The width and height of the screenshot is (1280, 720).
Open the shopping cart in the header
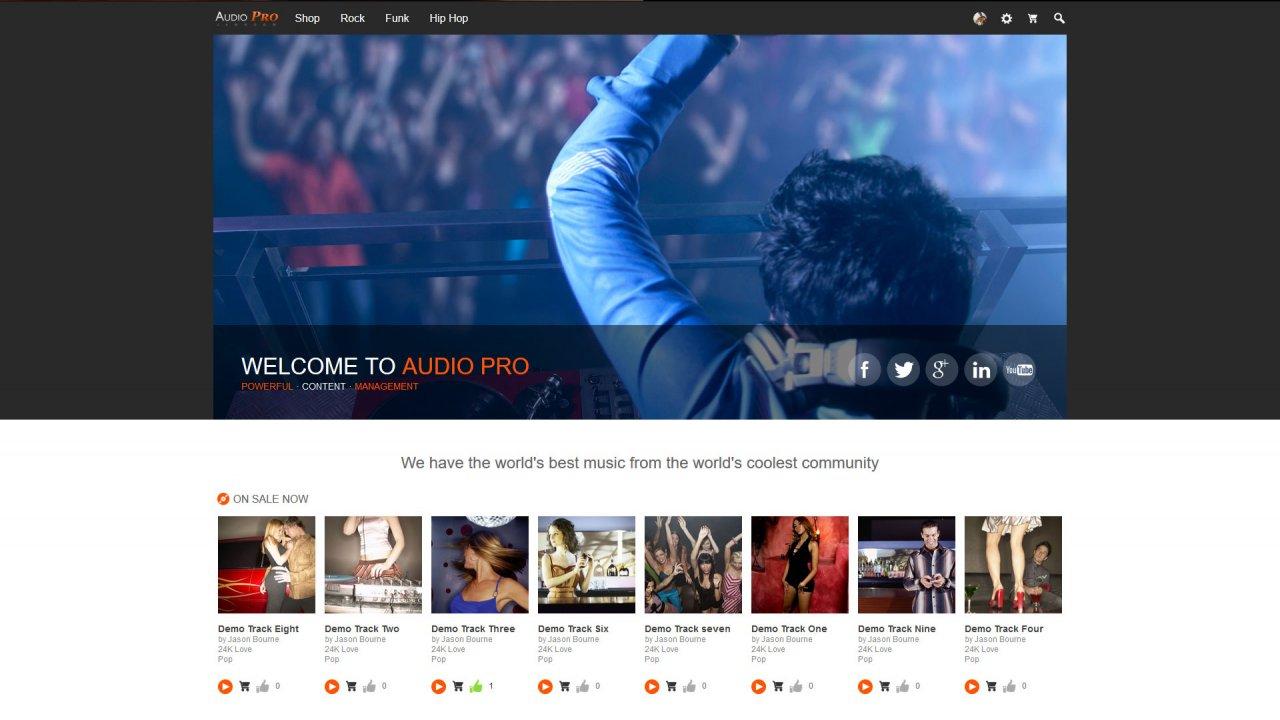[x=1033, y=18]
